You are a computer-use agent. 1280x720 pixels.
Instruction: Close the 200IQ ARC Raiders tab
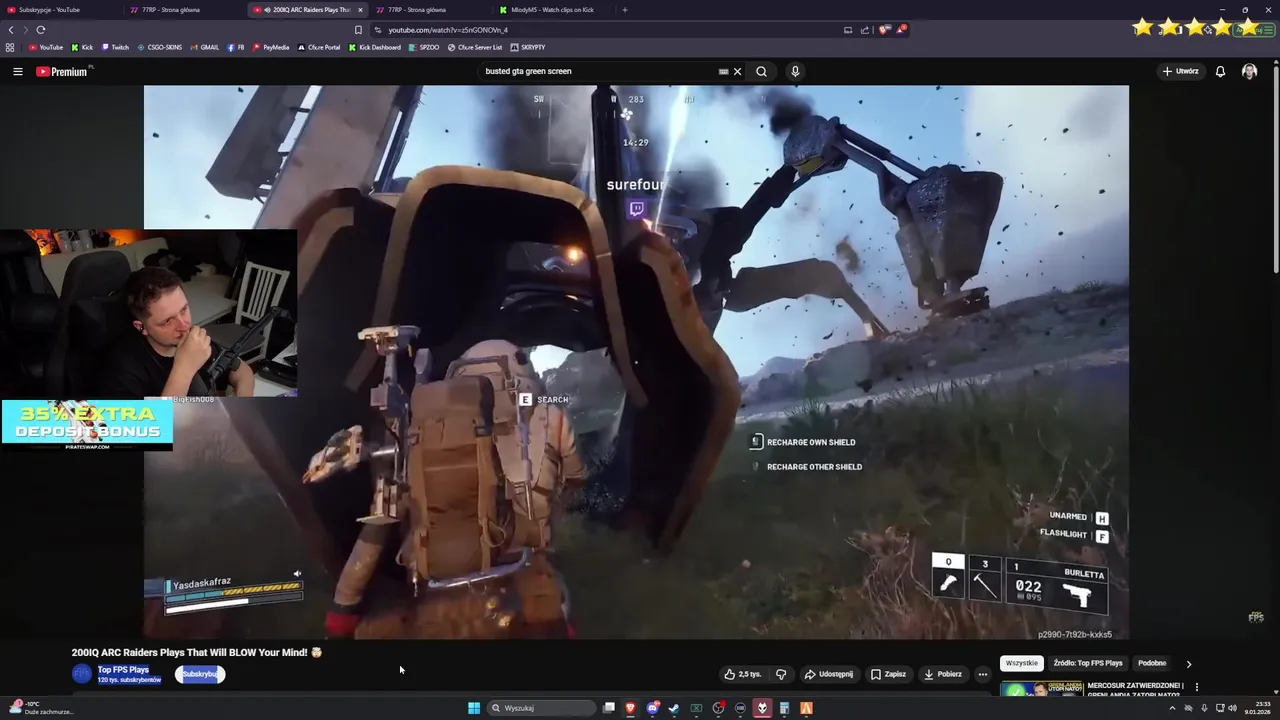coord(360,10)
